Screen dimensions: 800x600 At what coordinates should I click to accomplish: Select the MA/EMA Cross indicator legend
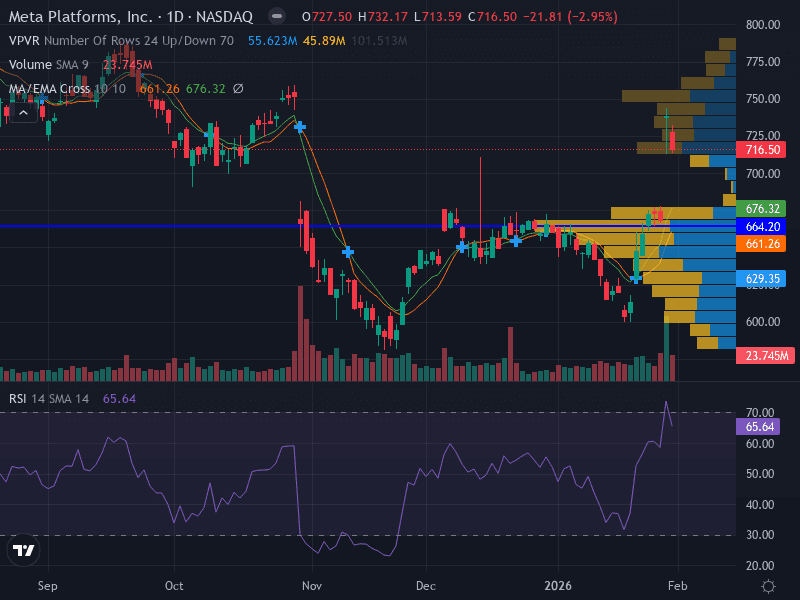coord(67,89)
